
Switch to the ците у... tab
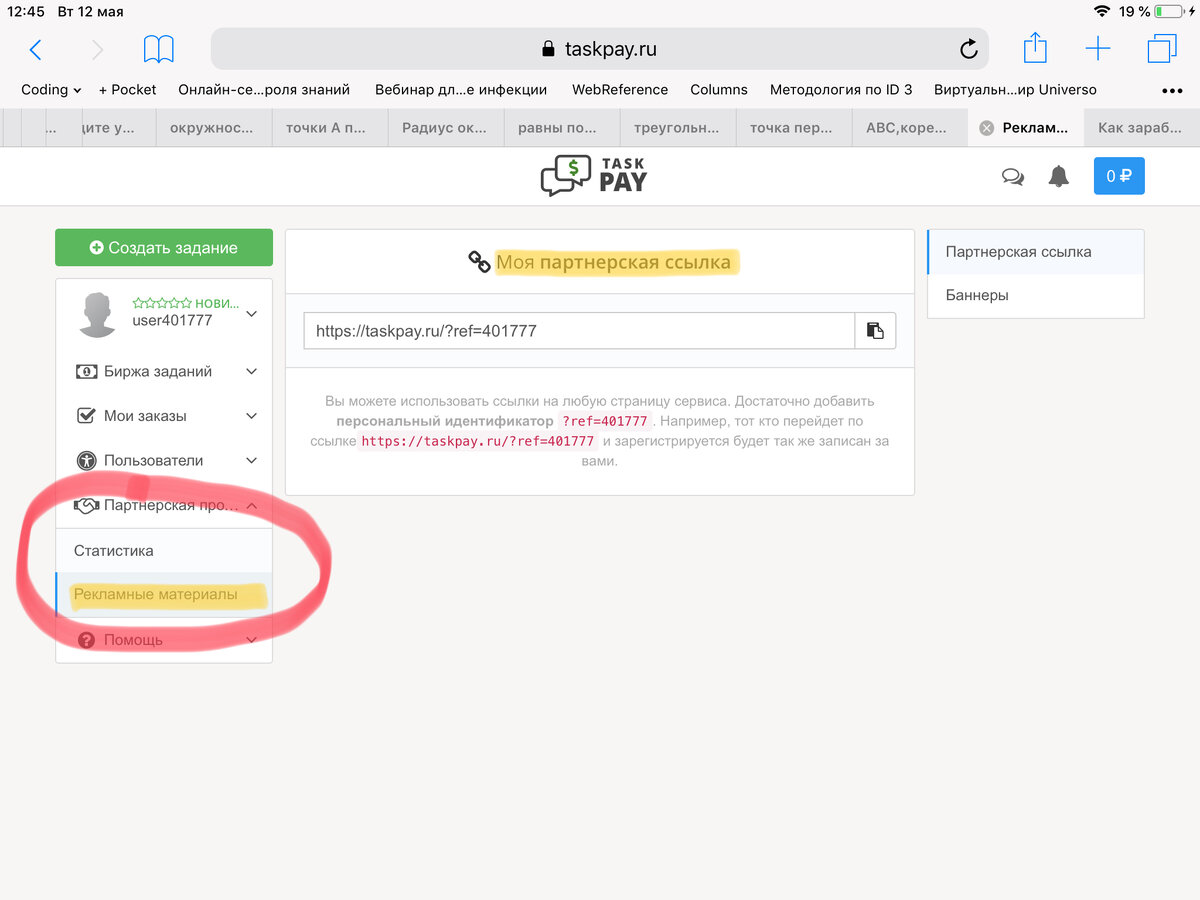[117, 128]
